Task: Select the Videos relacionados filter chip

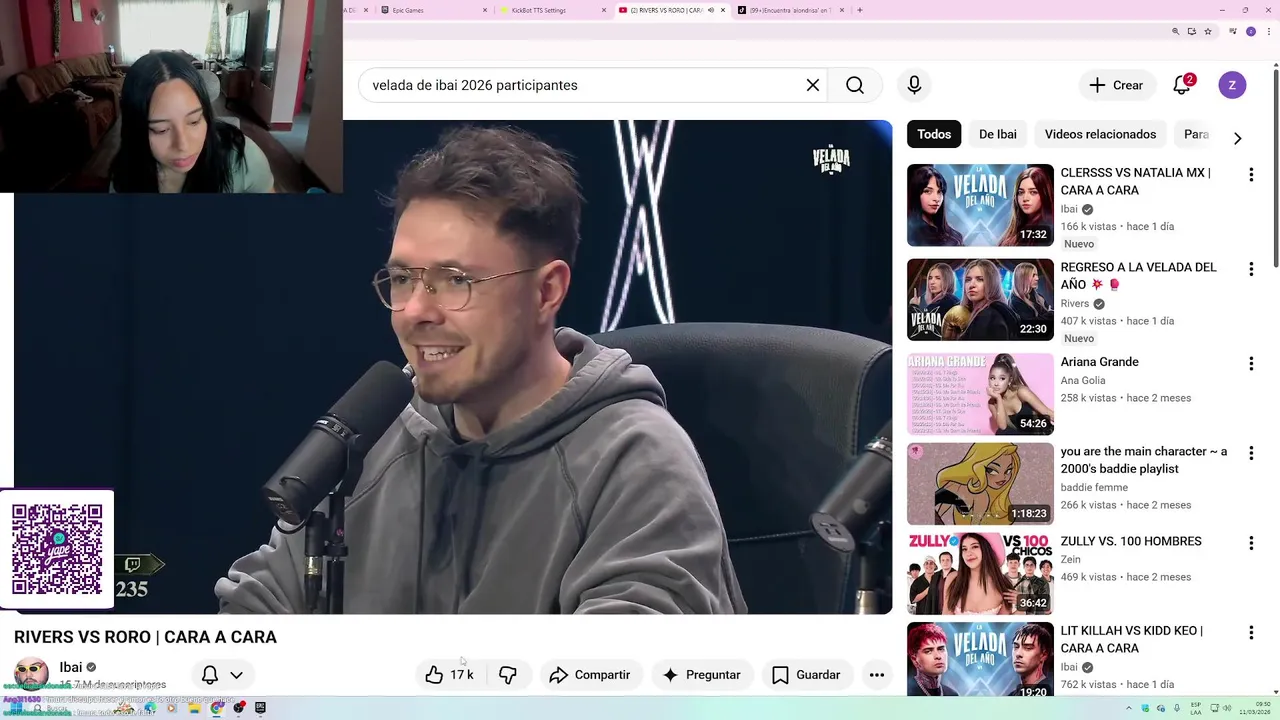Action: click(x=1100, y=134)
